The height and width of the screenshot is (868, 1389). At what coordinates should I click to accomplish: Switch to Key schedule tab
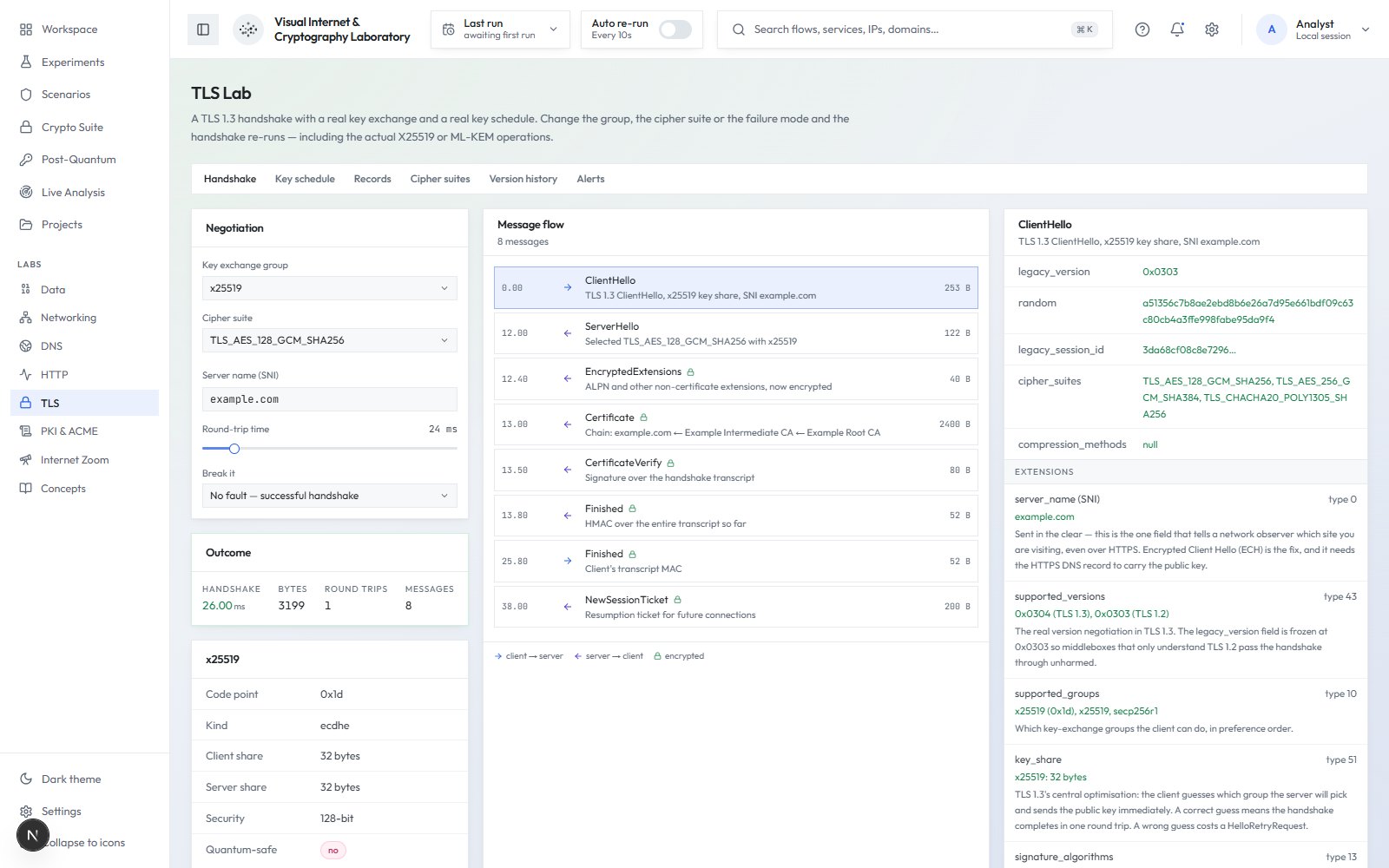click(305, 179)
